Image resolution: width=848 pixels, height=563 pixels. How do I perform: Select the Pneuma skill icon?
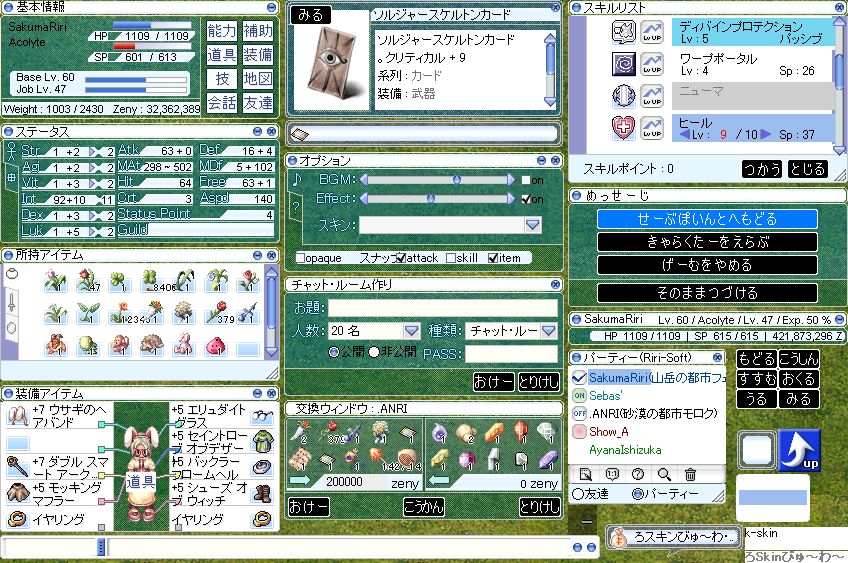click(623, 96)
